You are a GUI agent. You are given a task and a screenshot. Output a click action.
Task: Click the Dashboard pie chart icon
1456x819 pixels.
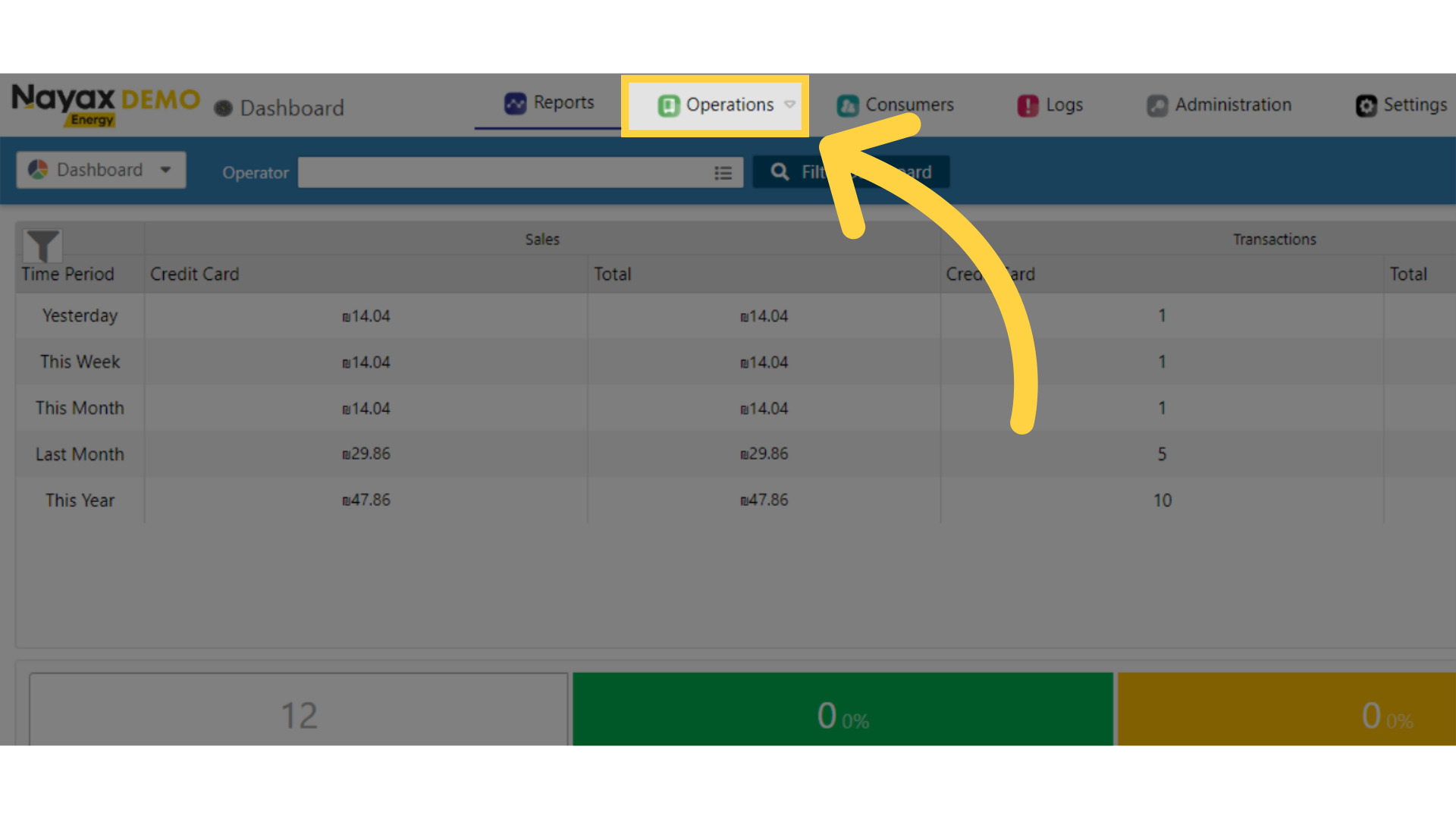click(x=38, y=170)
